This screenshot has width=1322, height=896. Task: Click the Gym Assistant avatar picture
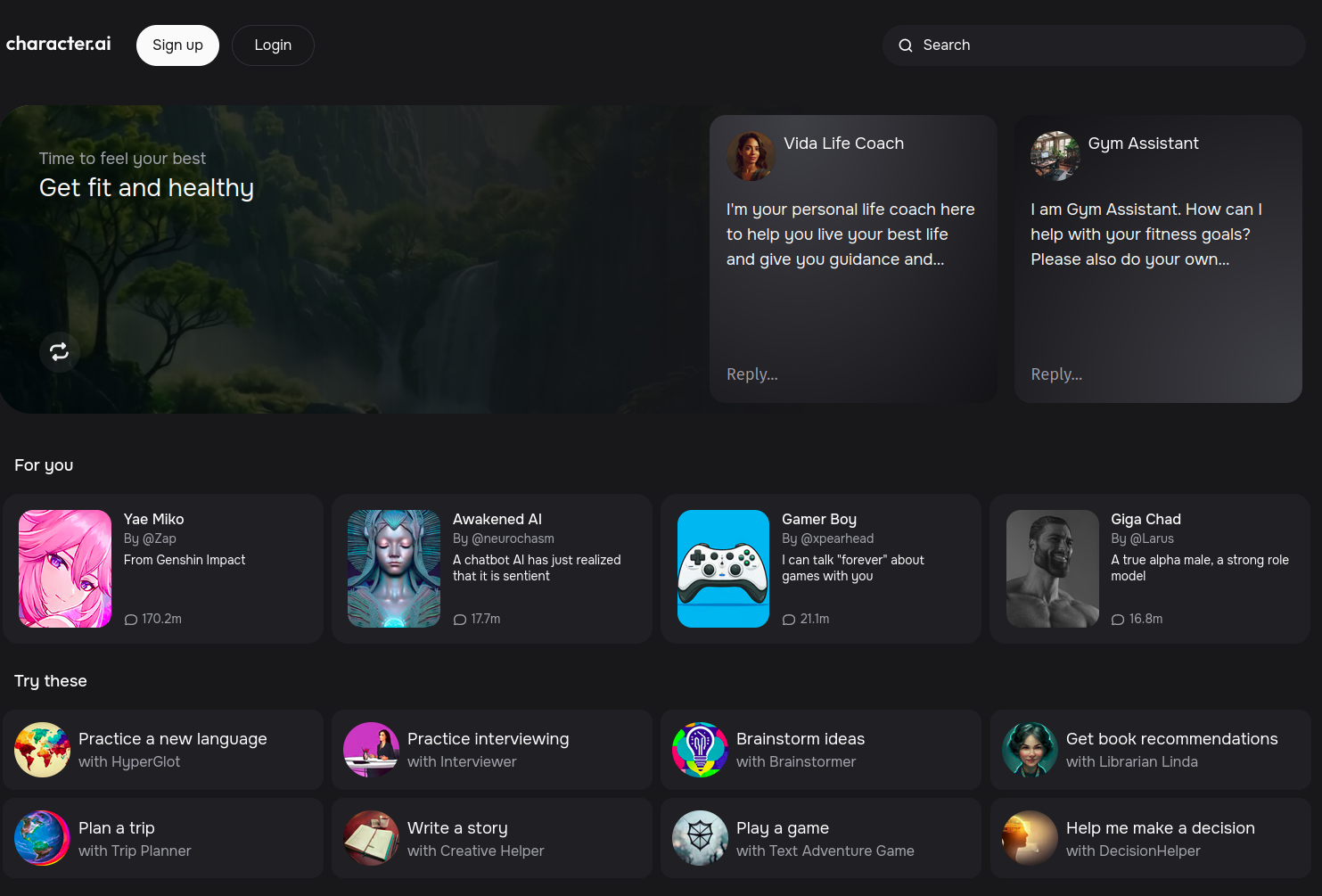pos(1055,156)
